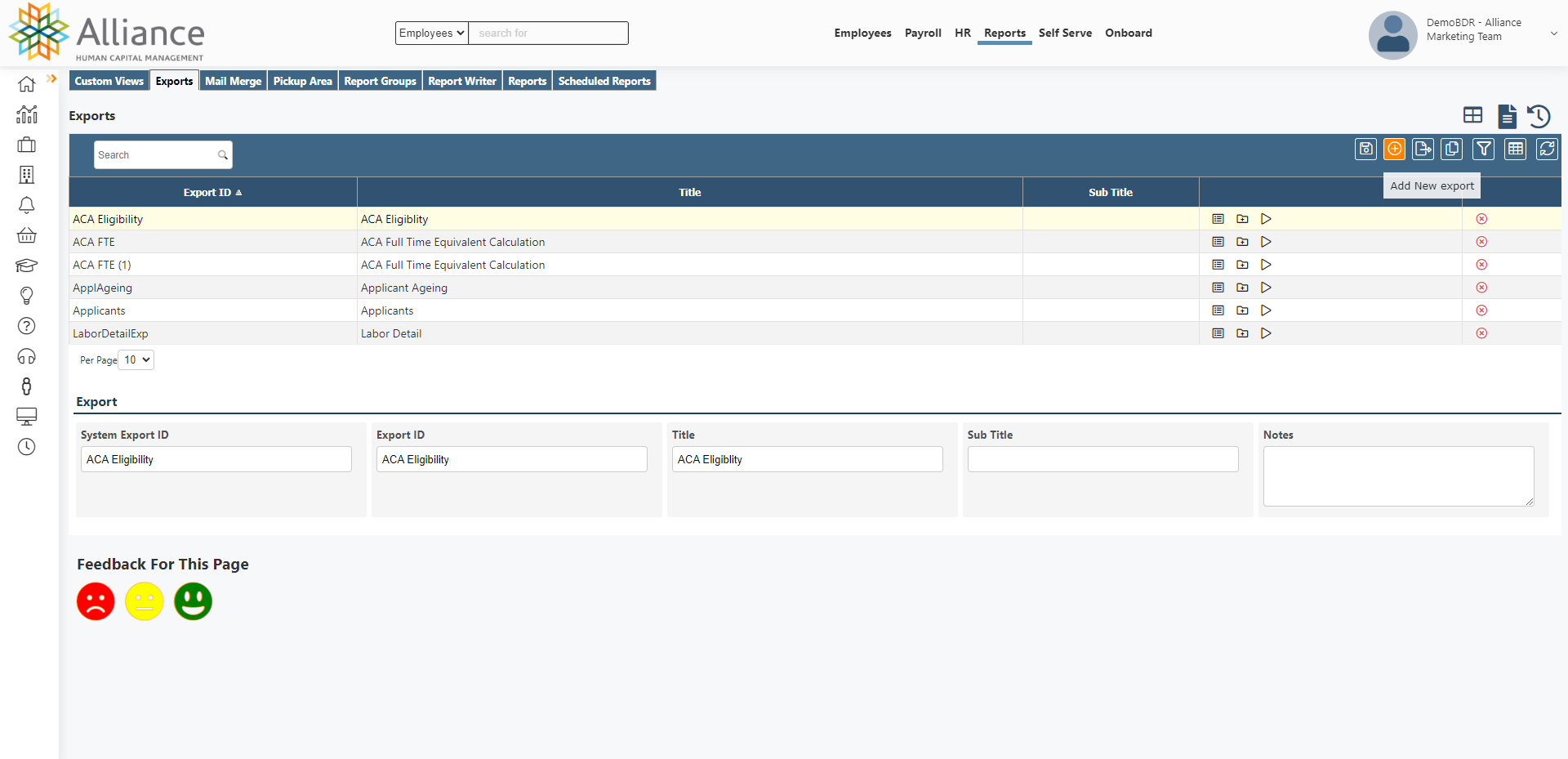Click folder icon for ACA FTE row
The width and height of the screenshot is (1568, 759).
(1243, 242)
